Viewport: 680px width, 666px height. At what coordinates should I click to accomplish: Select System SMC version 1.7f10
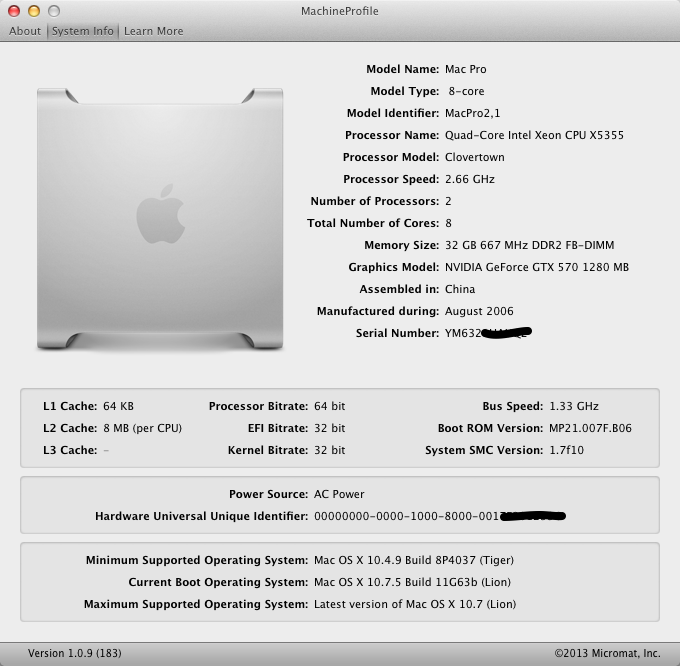pyautogui.click(x=566, y=450)
